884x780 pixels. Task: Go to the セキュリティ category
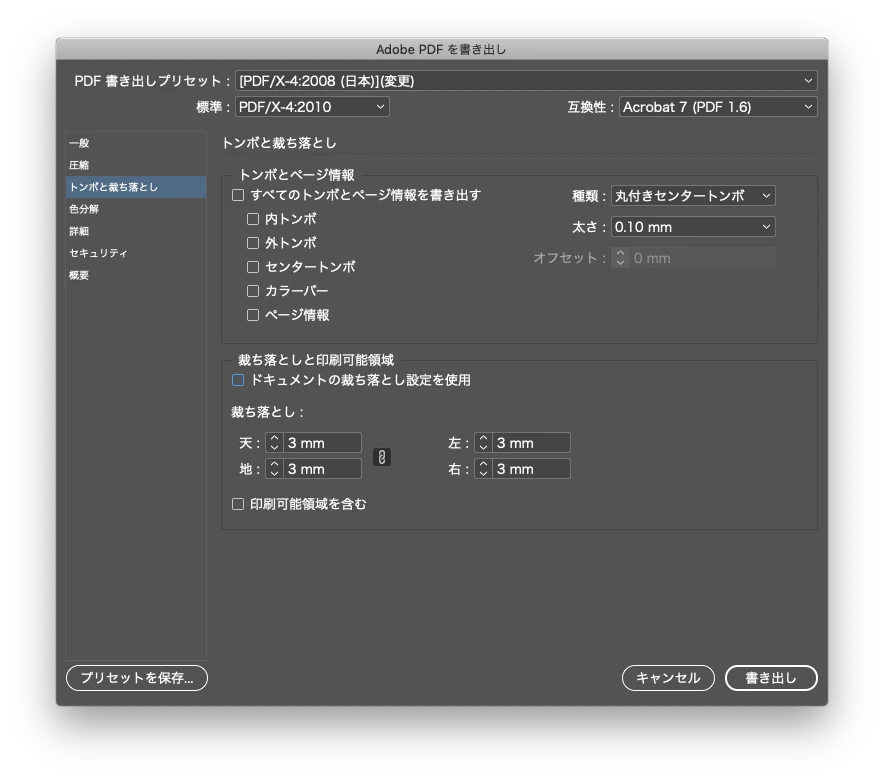coord(136,253)
